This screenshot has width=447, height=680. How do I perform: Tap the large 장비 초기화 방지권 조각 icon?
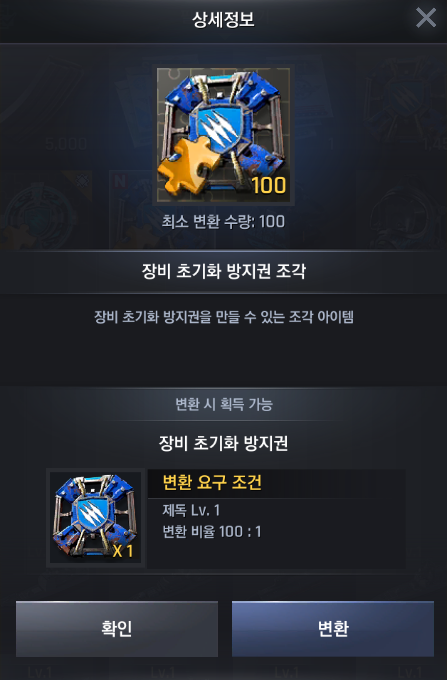click(x=223, y=135)
